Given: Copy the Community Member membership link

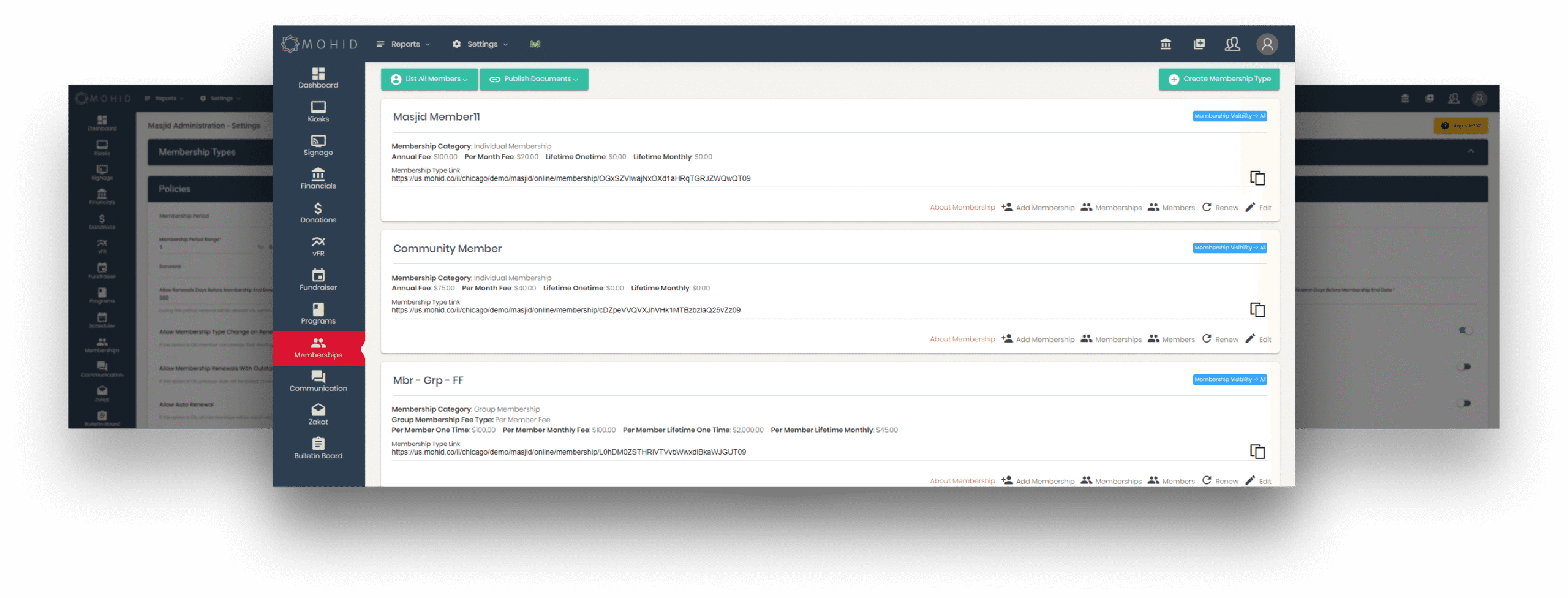Looking at the screenshot, I should (x=1257, y=310).
